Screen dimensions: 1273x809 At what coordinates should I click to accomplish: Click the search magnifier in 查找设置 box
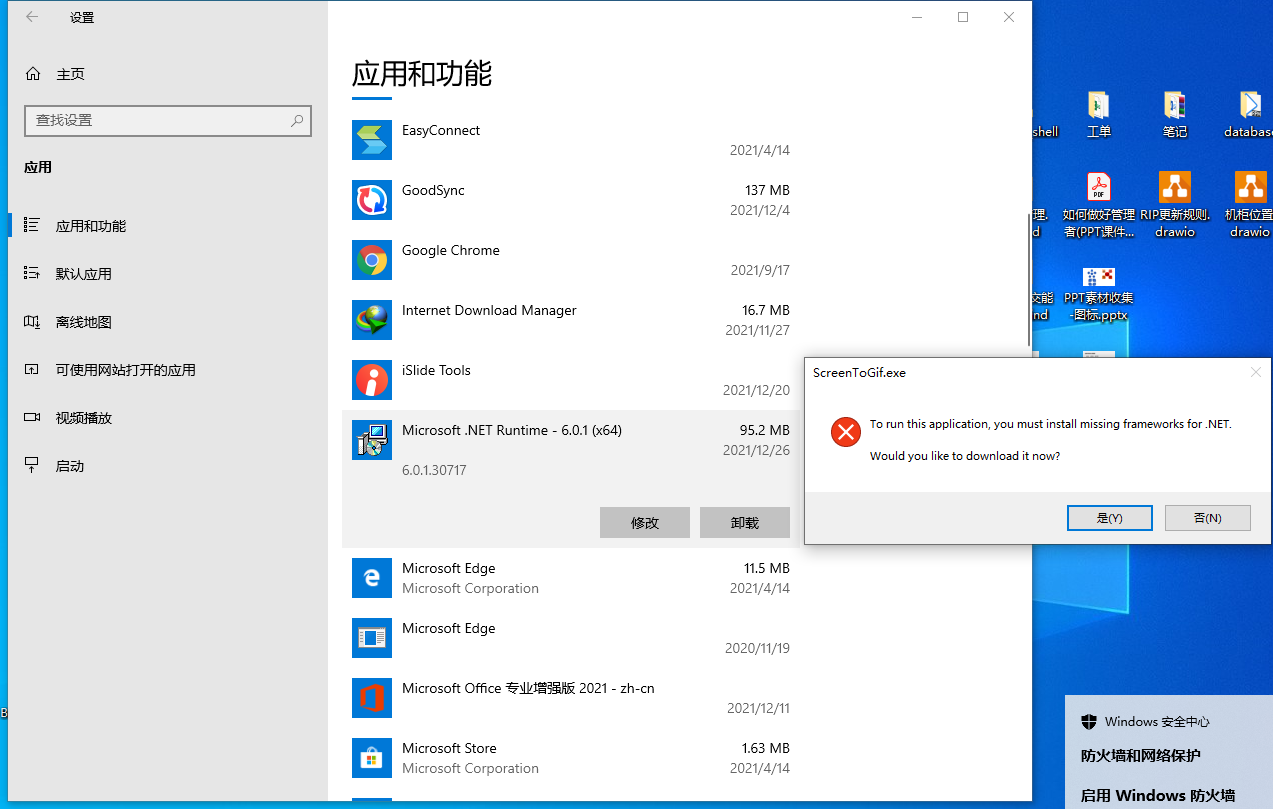coord(297,120)
